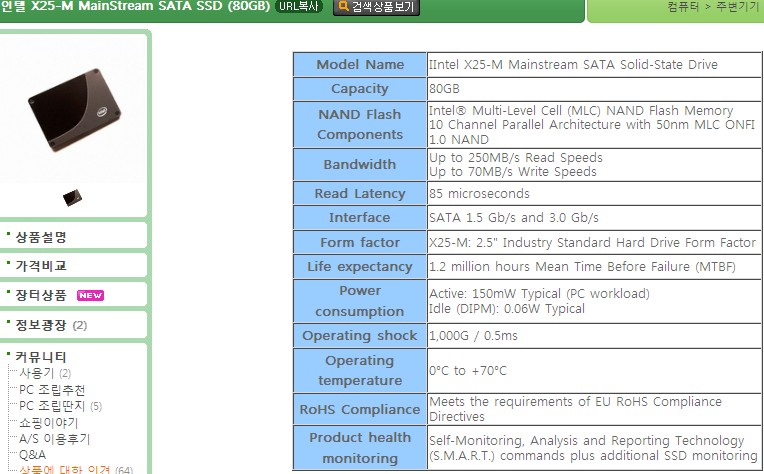The image size is (764, 474).
Task: Open the 장터상품 menu item
Action: [x=41, y=295]
